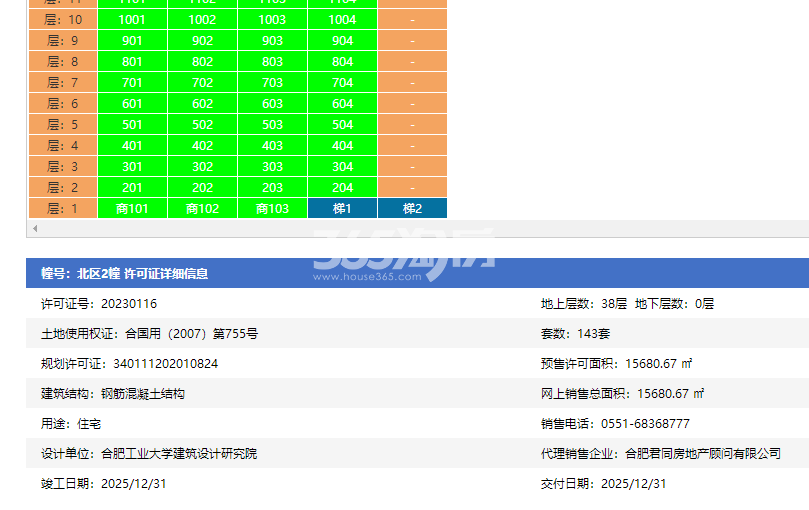Click 竣工日期 2025/12/31 value
The image size is (809, 510).
pyautogui.click(x=134, y=484)
